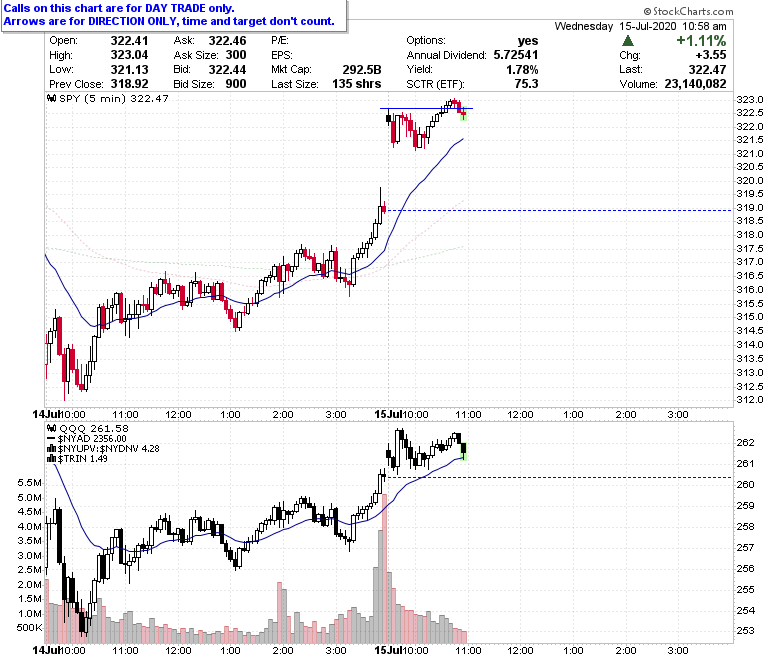Click the Last value '322.47' in quote table

(707, 70)
